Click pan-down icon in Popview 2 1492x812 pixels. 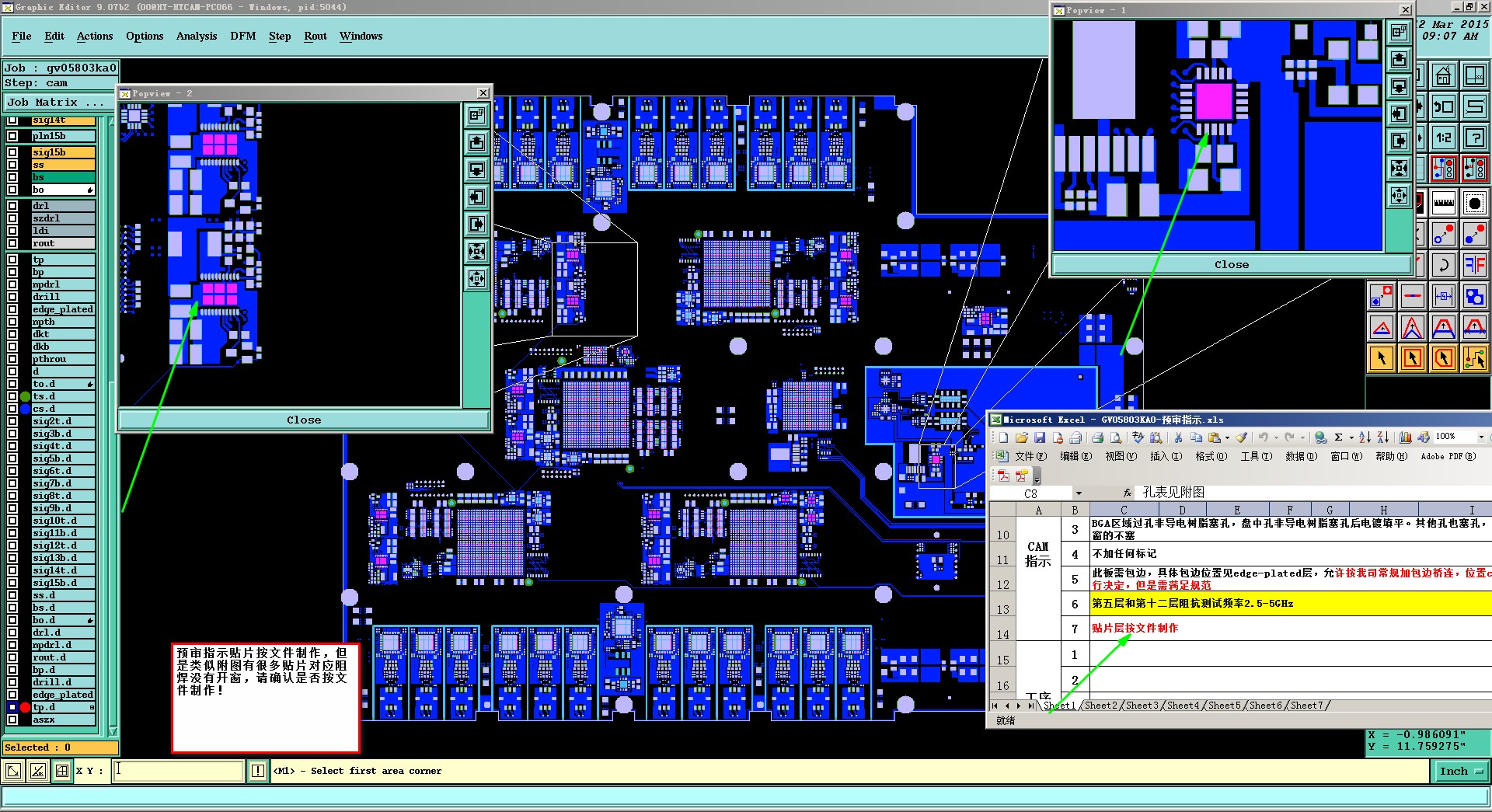[477, 170]
